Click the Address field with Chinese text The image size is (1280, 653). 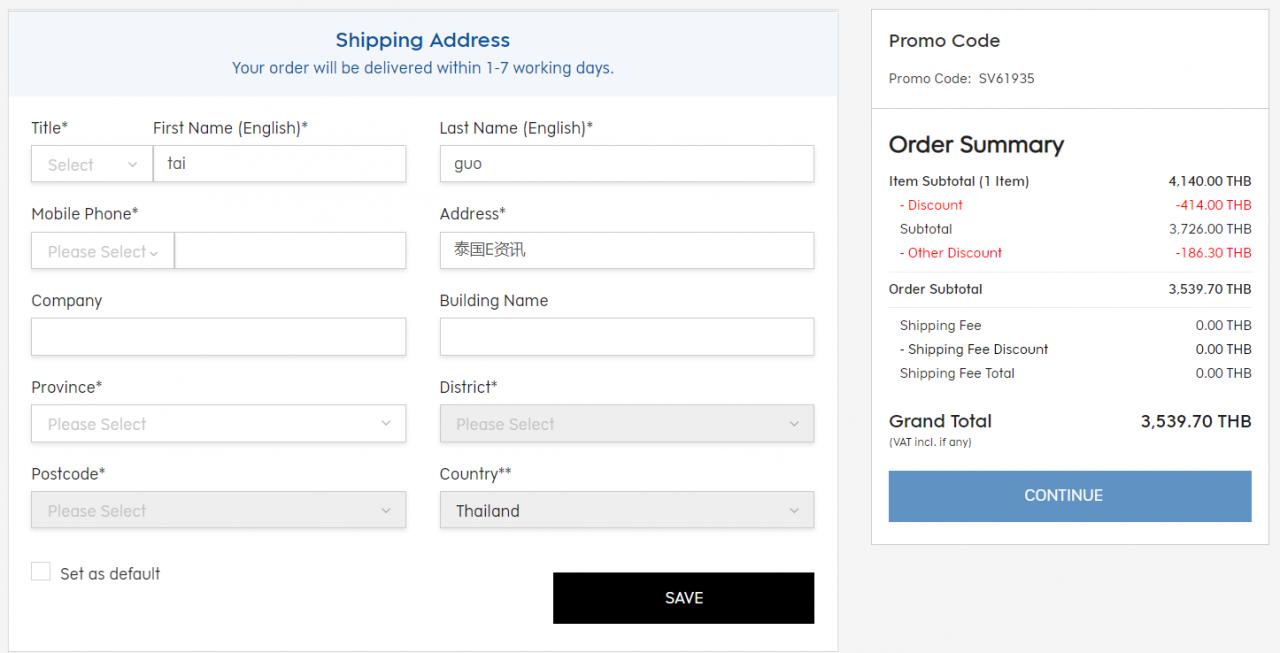tap(626, 250)
